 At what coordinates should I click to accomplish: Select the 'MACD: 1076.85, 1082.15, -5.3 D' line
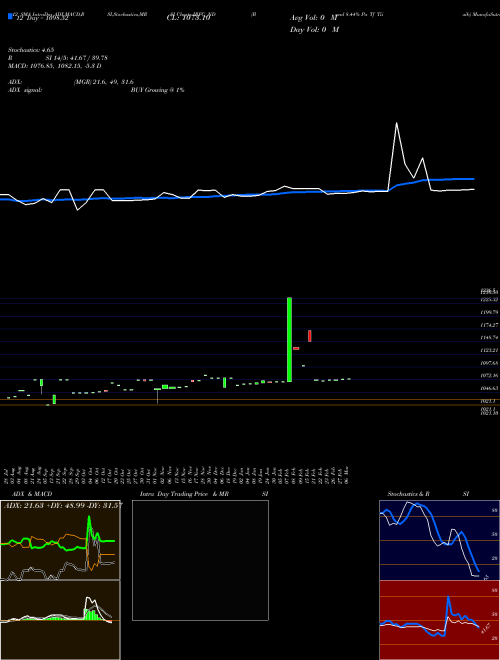pyautogui.click(x=55, y=66)
